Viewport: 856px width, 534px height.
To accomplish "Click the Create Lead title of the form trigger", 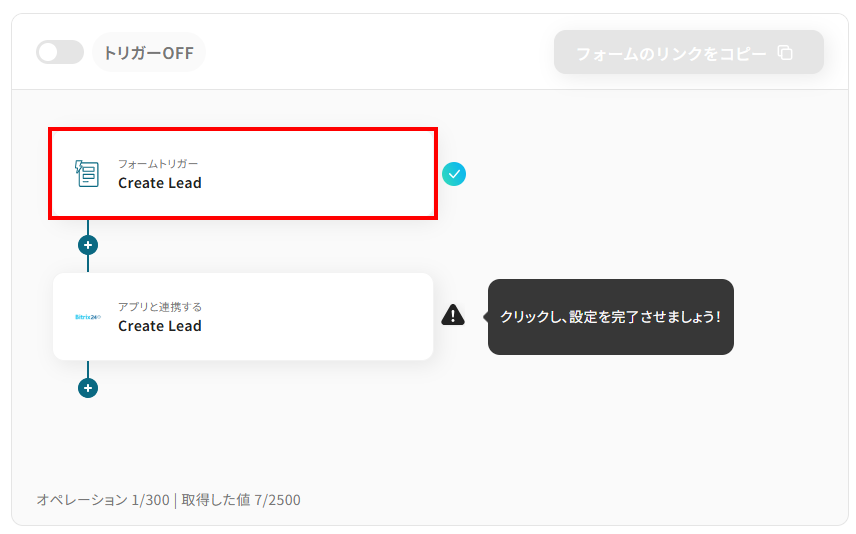I will pyautogui.click(x=160, y=183).
